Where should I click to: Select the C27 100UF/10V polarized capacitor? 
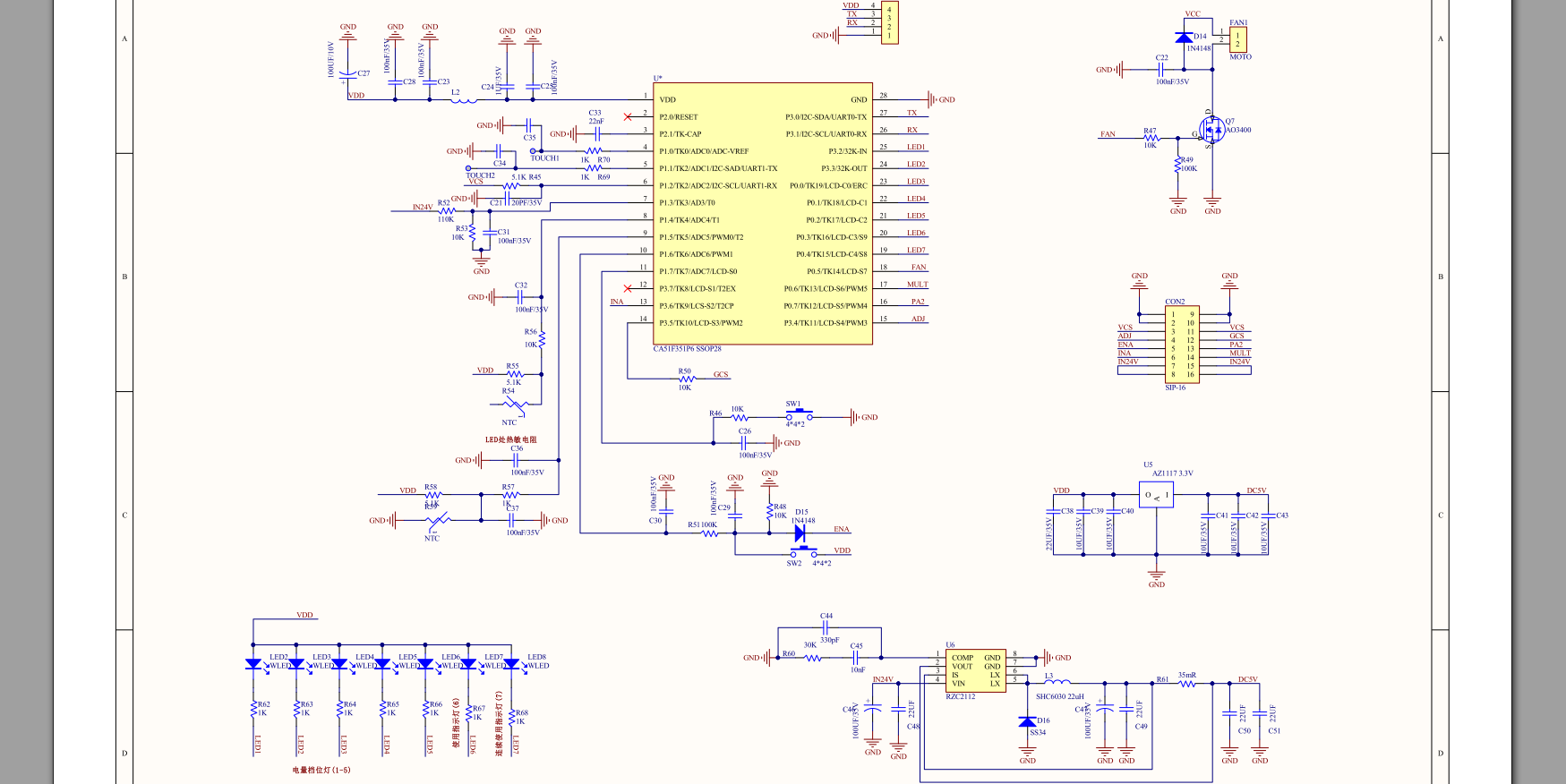[348, 76]
